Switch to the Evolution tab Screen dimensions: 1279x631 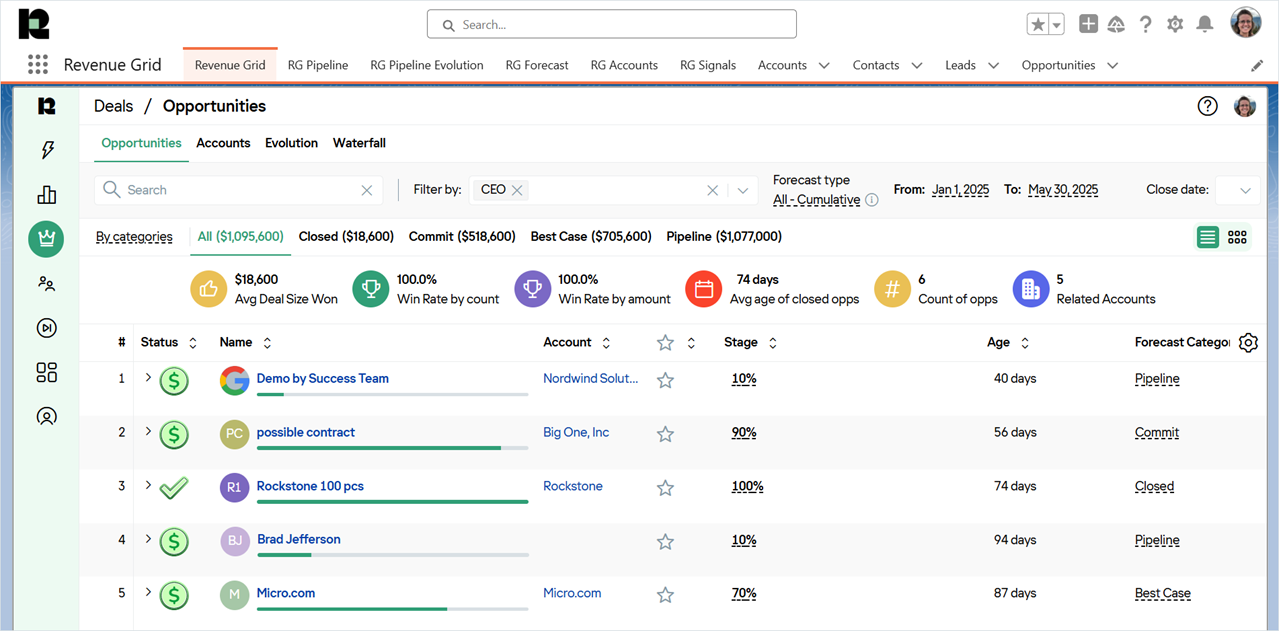click(291, 143)
